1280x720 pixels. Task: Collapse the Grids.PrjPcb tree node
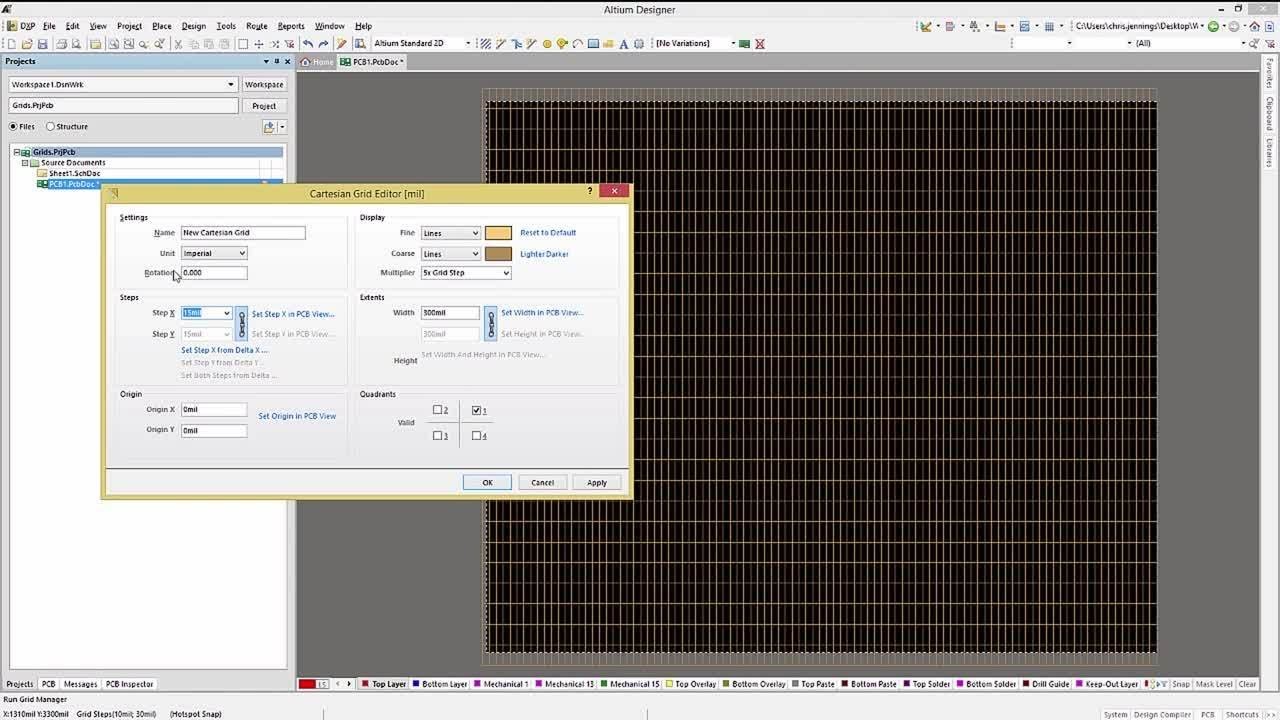(x=17, y=152)
